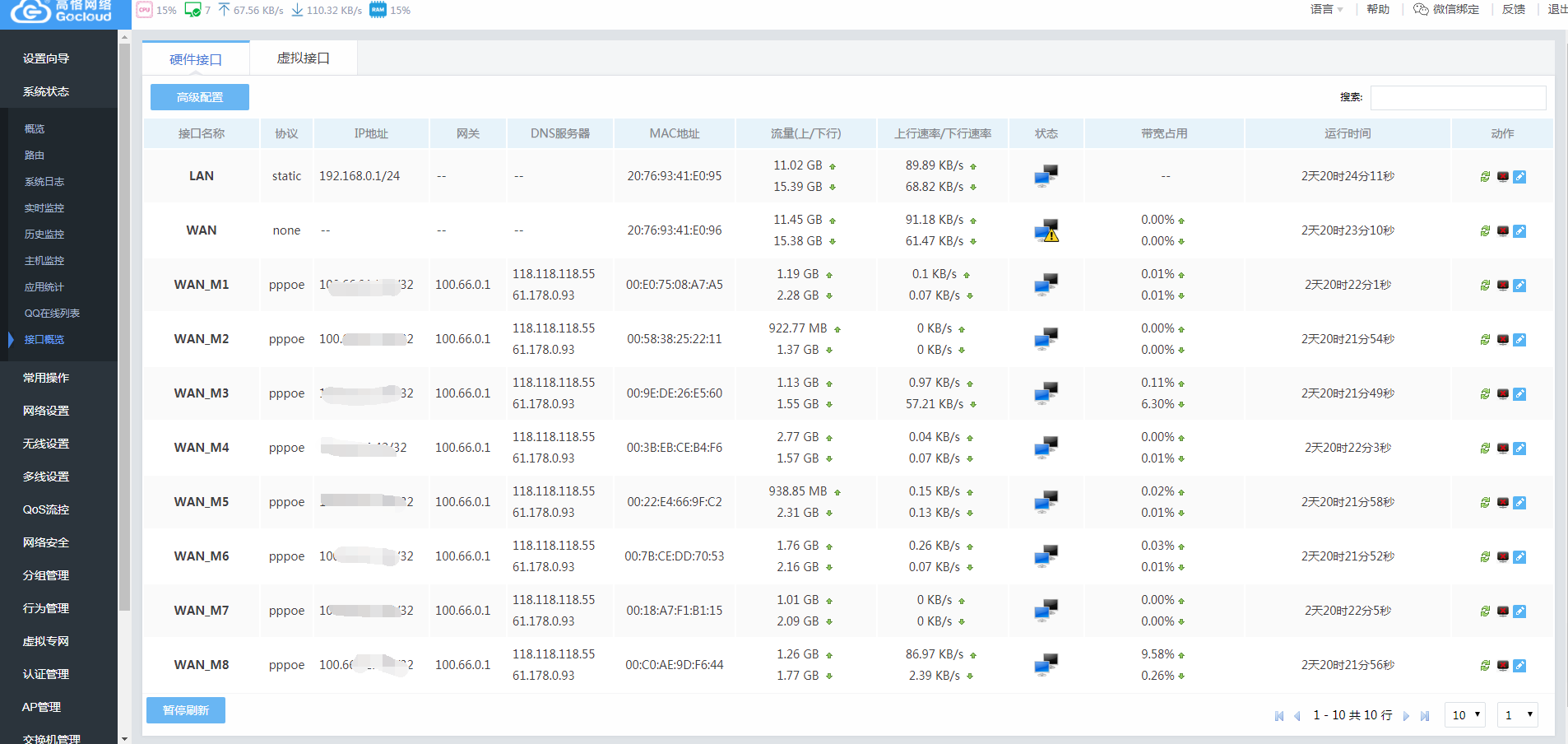Disconnect WAN_M1 using red X monitor icon
The height and width of the screenshot is (744, 1568).
(x=1502, y=286)
